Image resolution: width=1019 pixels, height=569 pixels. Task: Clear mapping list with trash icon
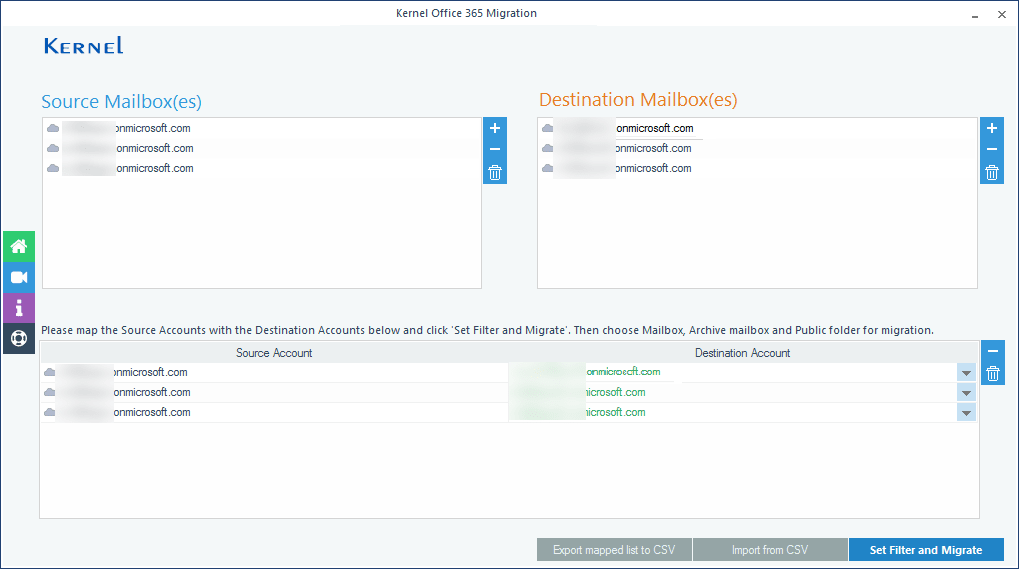[992, 373]
